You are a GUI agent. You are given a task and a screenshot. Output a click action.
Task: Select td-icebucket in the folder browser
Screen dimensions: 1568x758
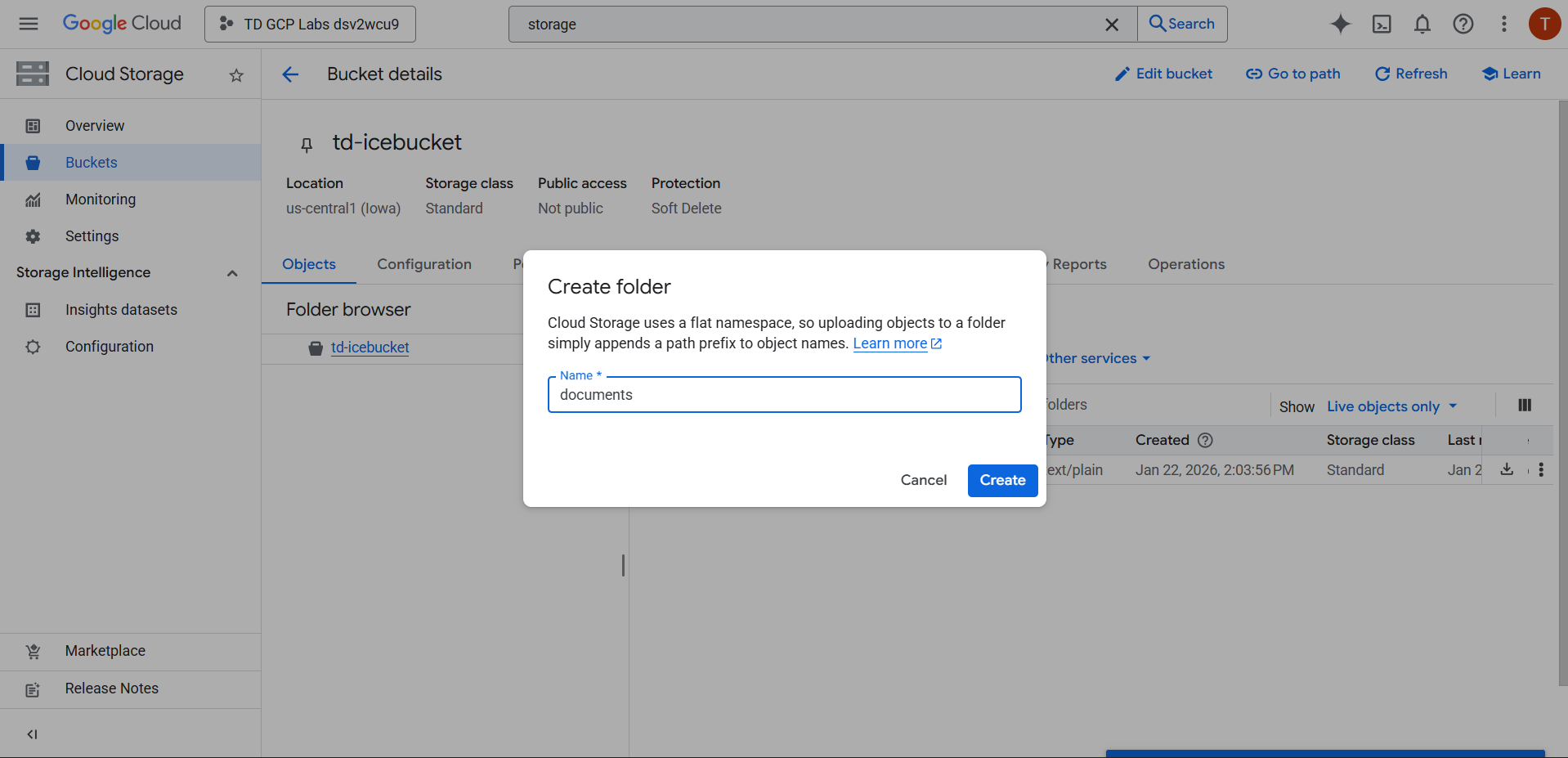pos(370,348)
